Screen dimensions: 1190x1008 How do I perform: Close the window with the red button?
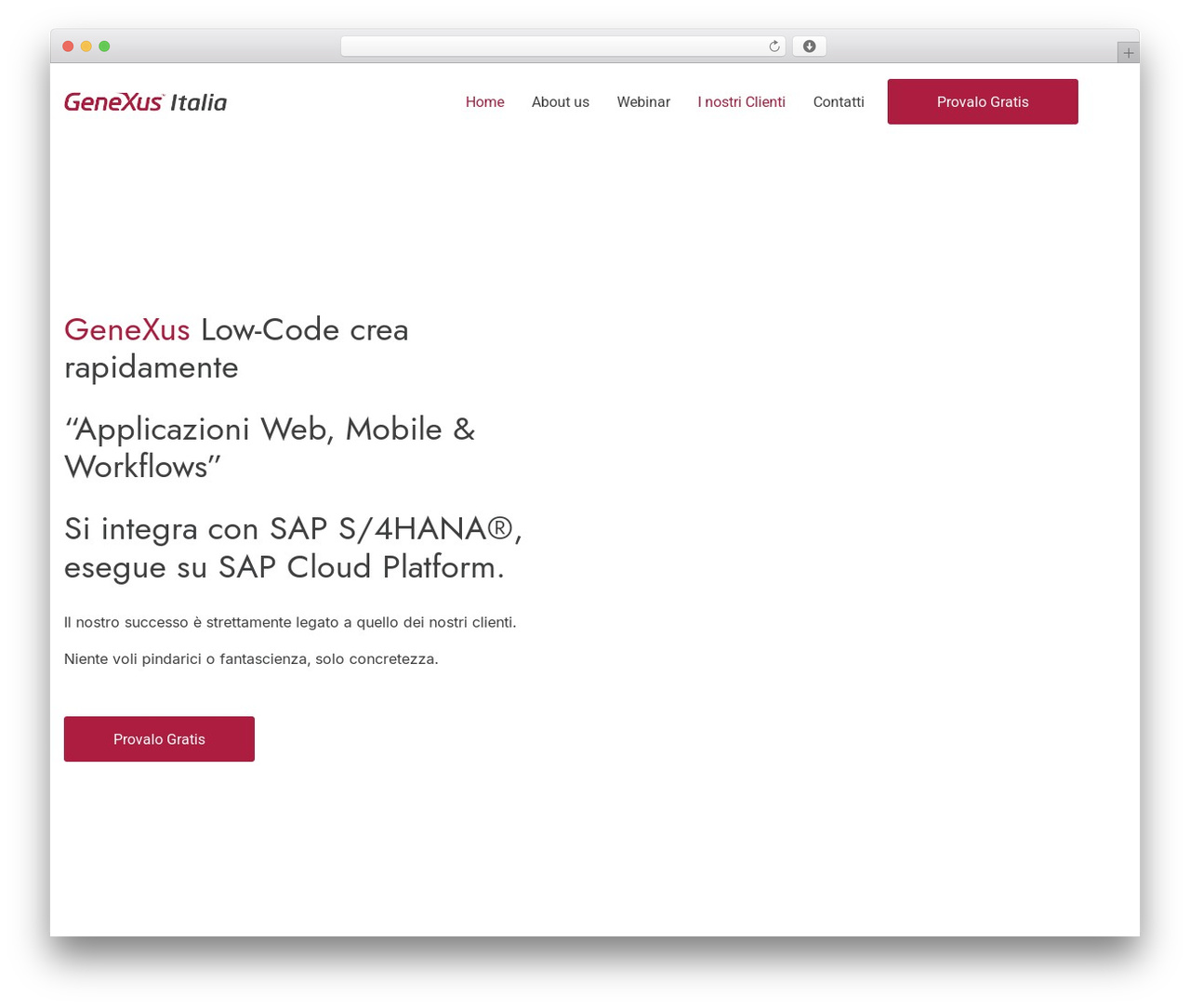68,46
